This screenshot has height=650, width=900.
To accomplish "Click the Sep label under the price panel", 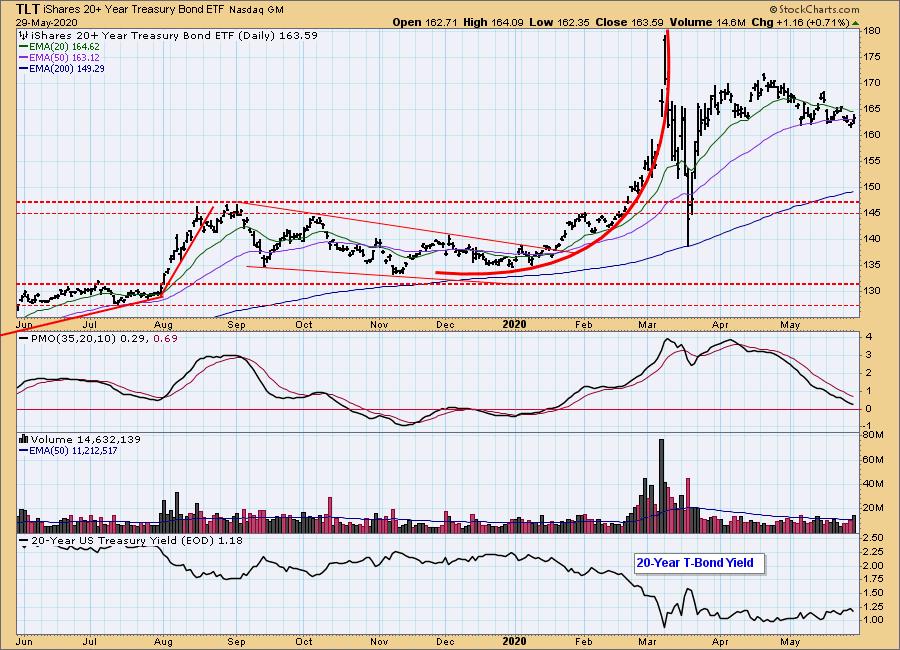I will (x=236, y=325).
